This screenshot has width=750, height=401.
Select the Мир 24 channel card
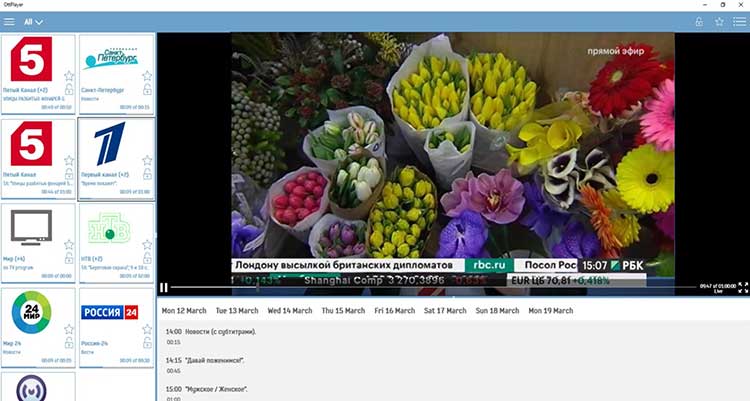pyautogui.click(x=38, y=328)
